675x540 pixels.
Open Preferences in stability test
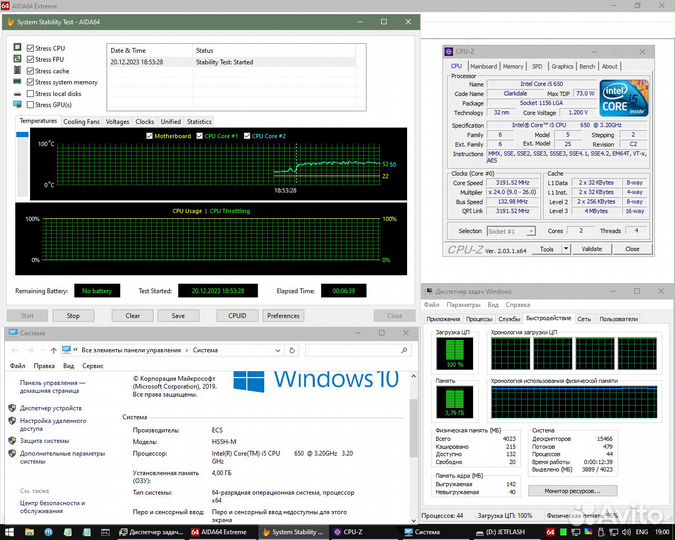click(283, 316)
